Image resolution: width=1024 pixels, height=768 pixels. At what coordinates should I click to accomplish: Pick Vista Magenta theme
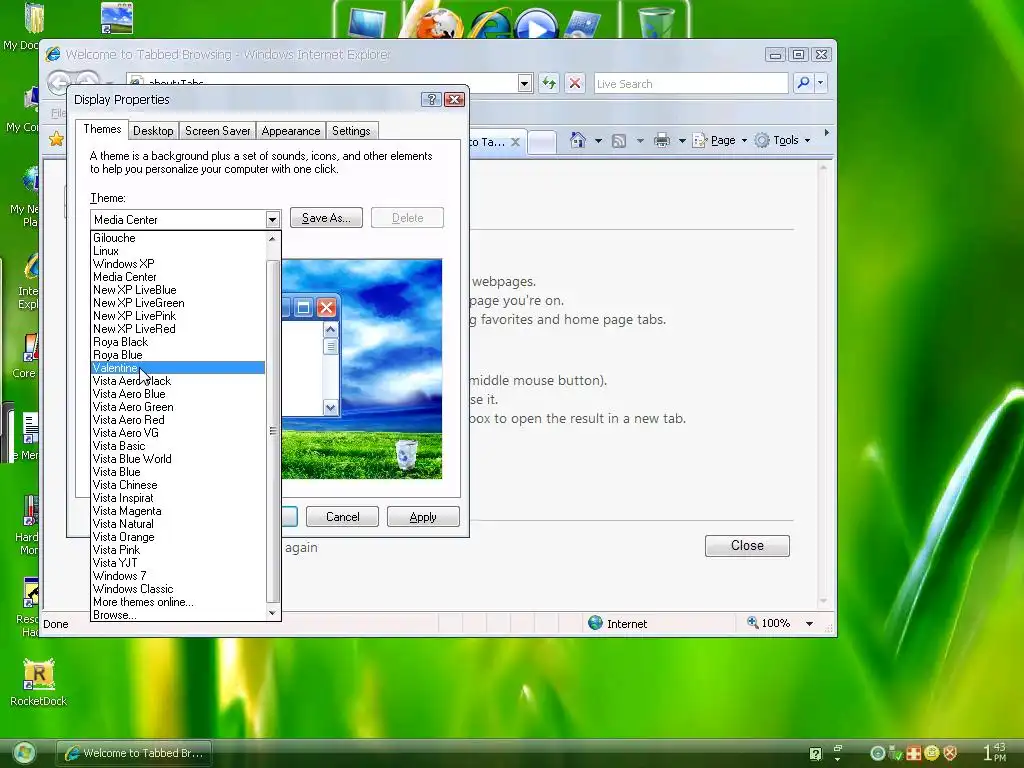pos(178,511)
